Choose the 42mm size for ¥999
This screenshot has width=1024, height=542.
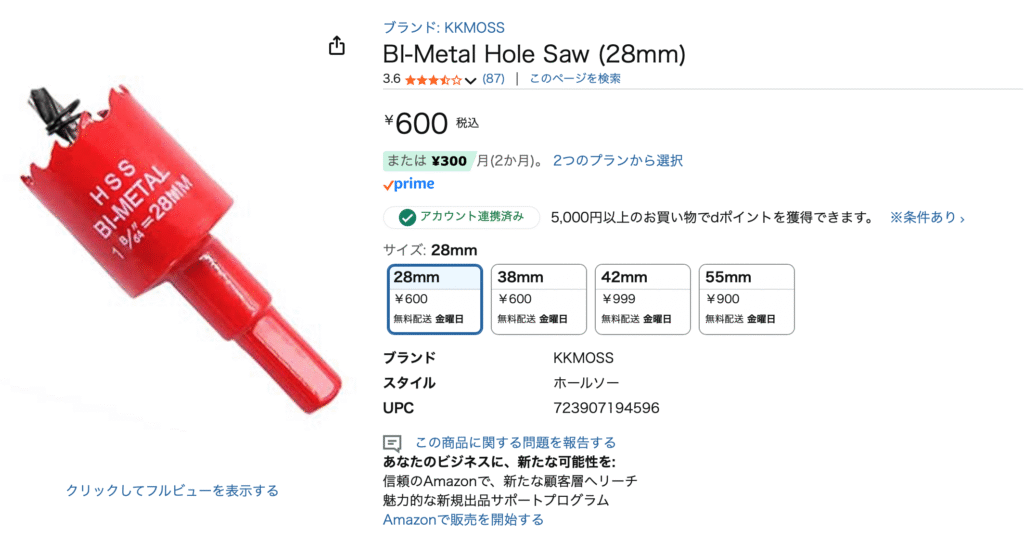click(x=643, y=299)
